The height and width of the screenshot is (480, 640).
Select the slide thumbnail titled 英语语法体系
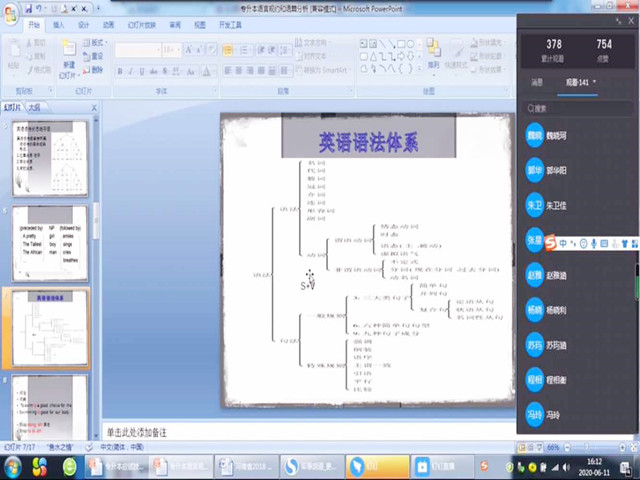click(49, 325)
